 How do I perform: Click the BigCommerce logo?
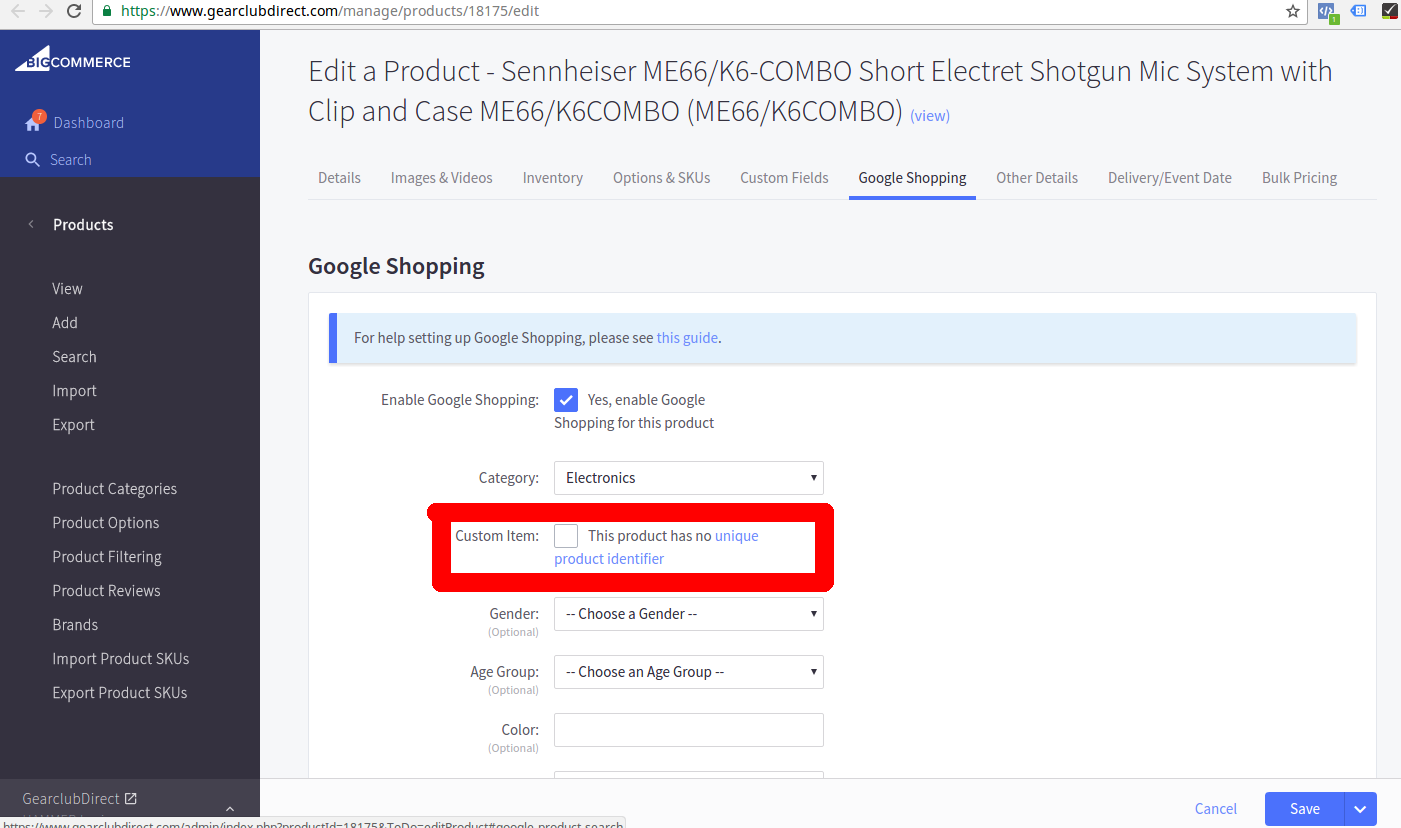tap(72, 59)
